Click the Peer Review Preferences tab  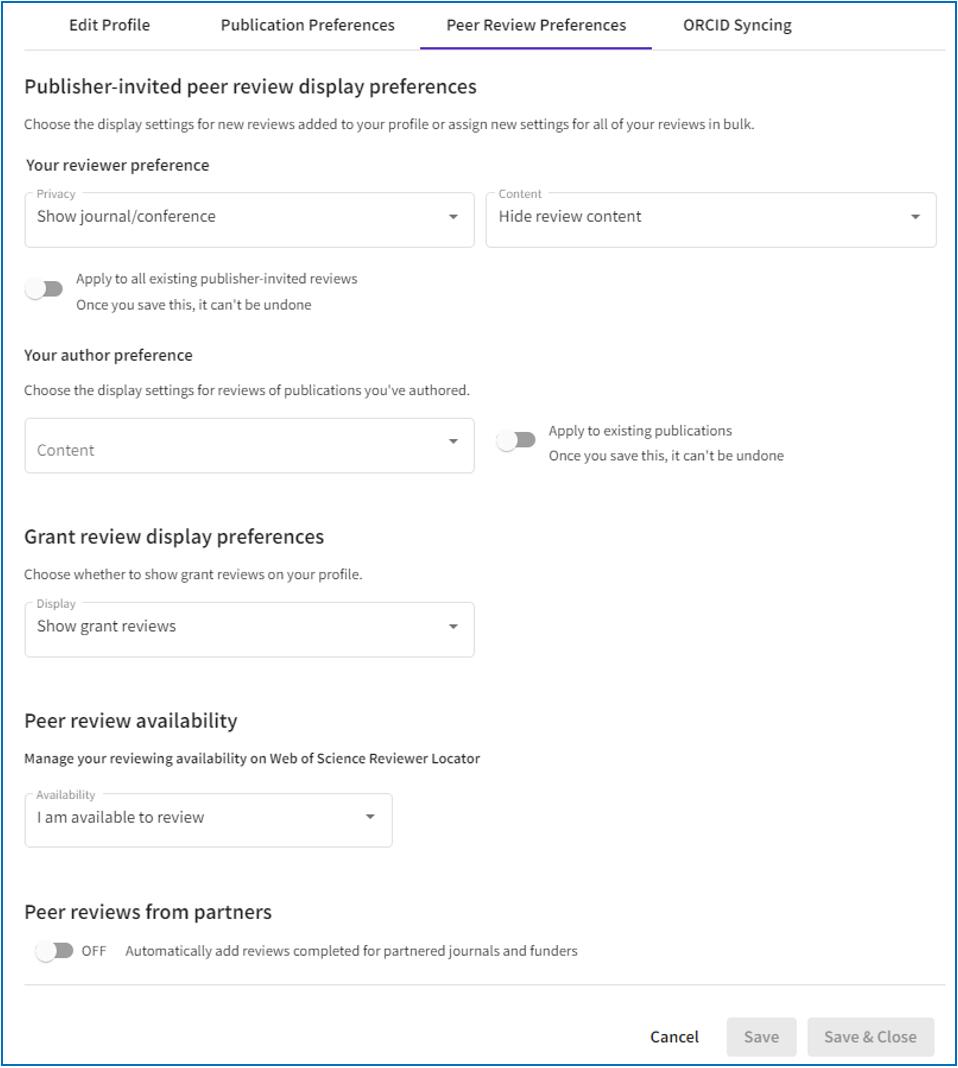coord(534,25)
